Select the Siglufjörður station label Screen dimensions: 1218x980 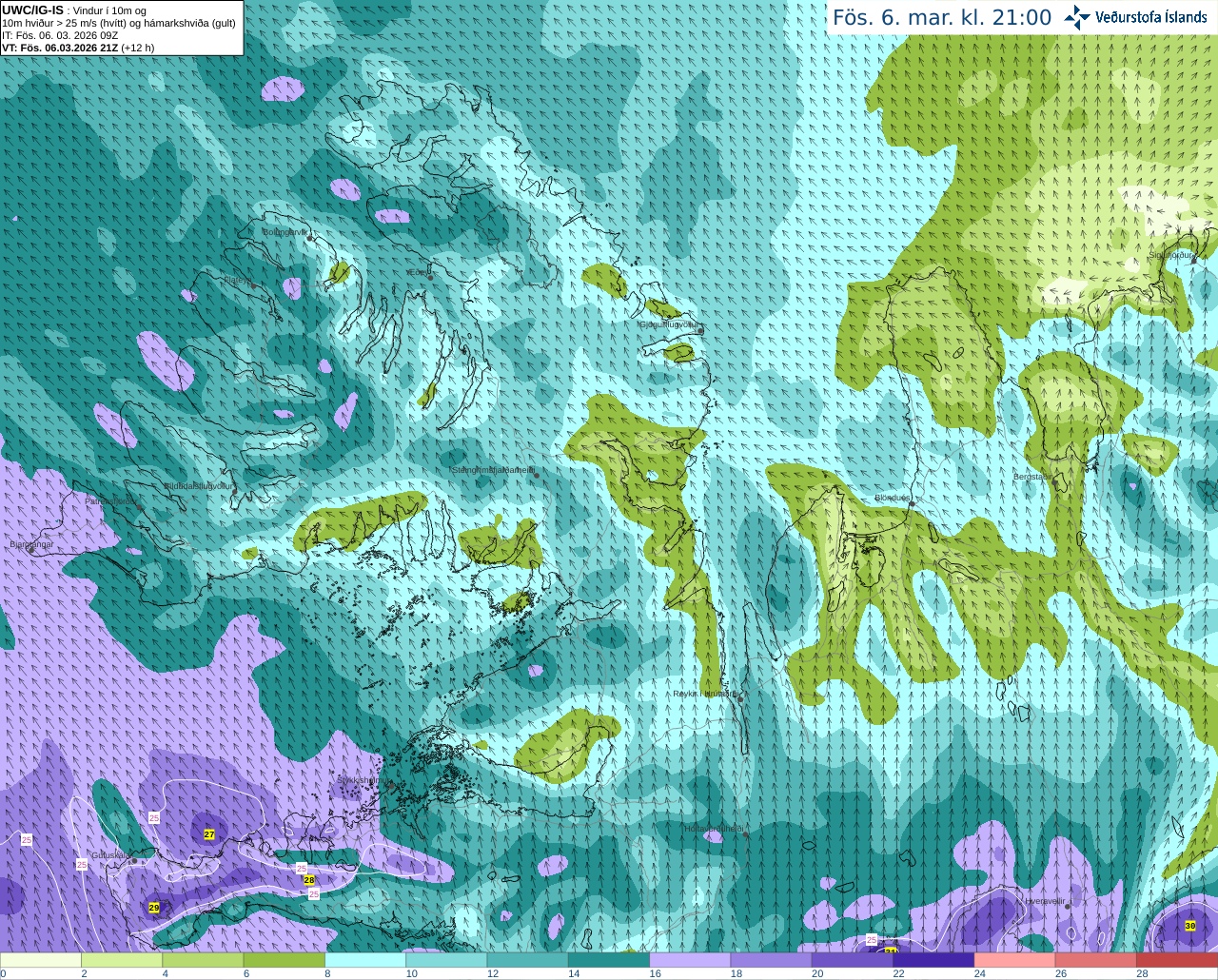(x=1170, y=255)
